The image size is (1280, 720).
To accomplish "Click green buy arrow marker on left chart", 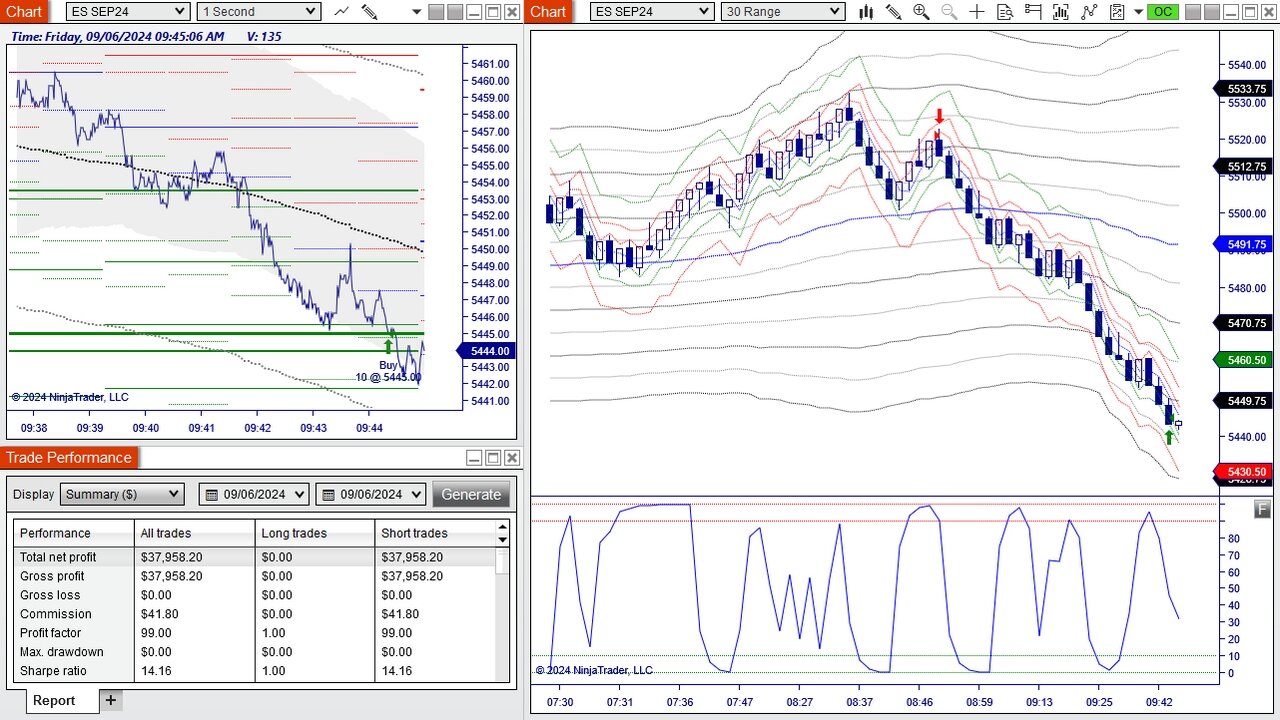I will (x=388, y=347).
